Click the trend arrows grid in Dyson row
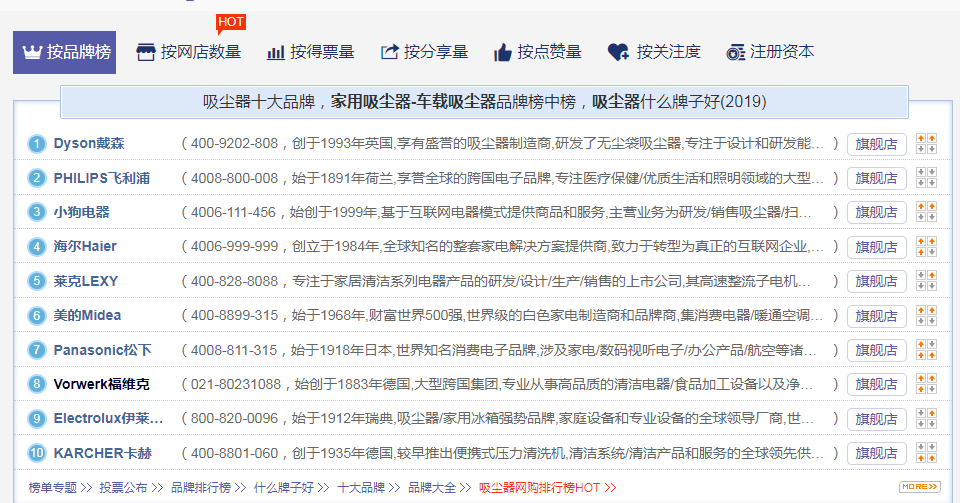960x503 pixels. [926, 144]
